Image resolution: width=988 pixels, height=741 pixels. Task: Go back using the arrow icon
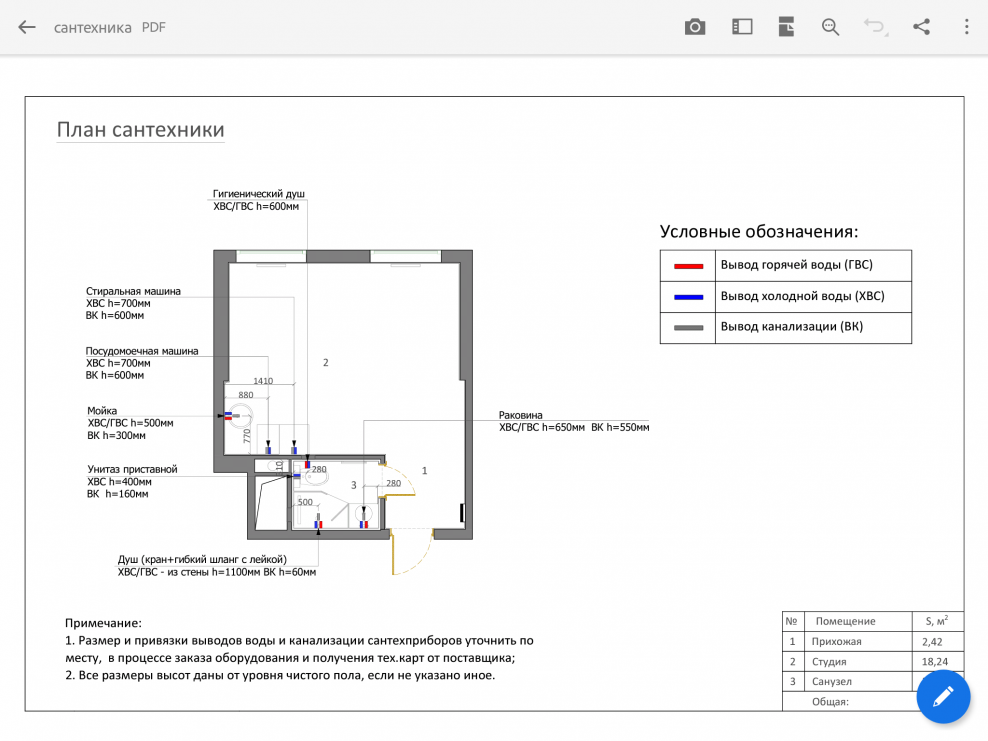(x=27, y=27)
